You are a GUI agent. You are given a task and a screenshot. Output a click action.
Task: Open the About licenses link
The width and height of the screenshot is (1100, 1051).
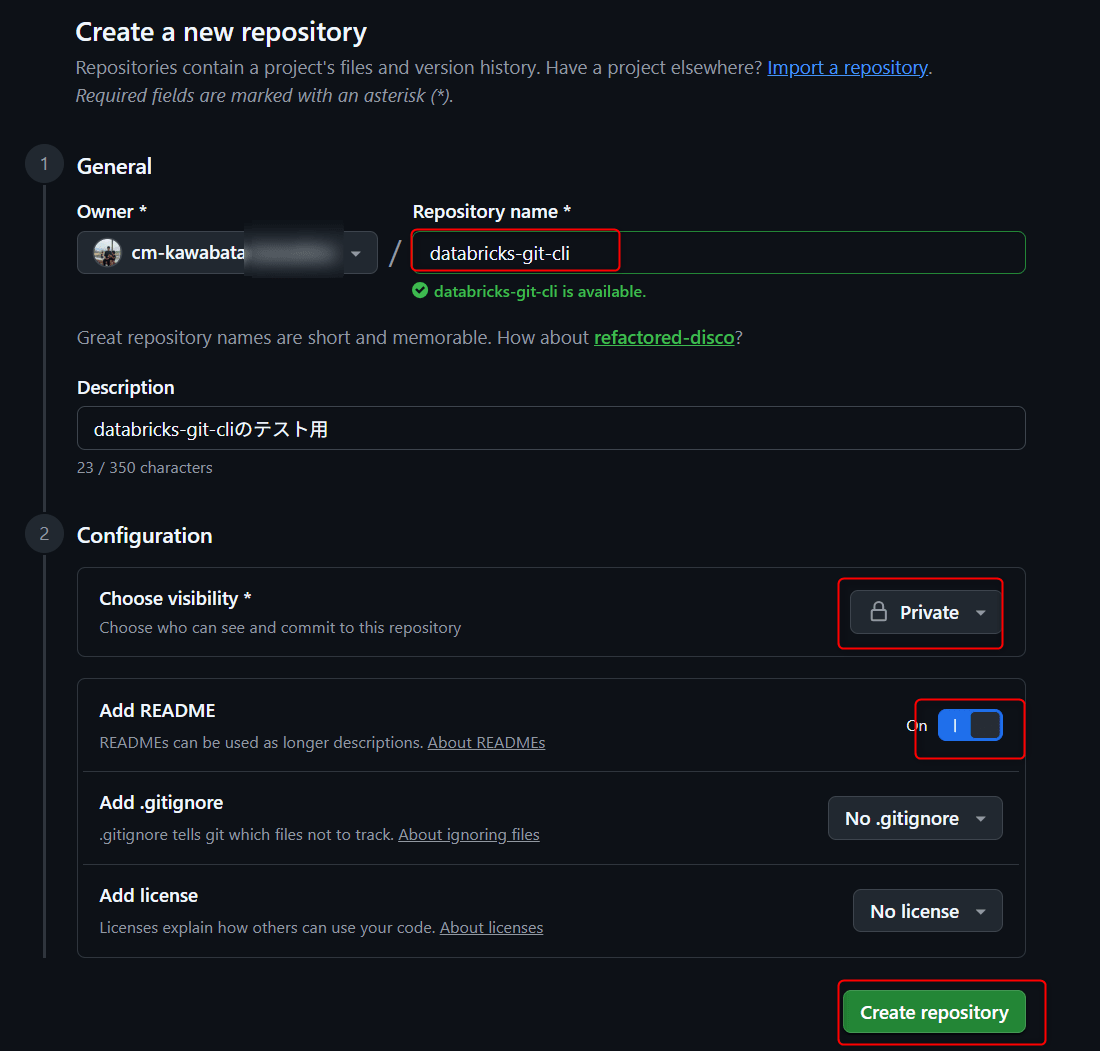coord(491,928)
